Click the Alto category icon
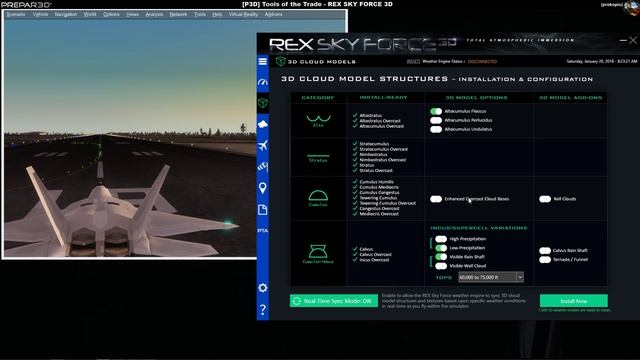 (x=318, y=120)
